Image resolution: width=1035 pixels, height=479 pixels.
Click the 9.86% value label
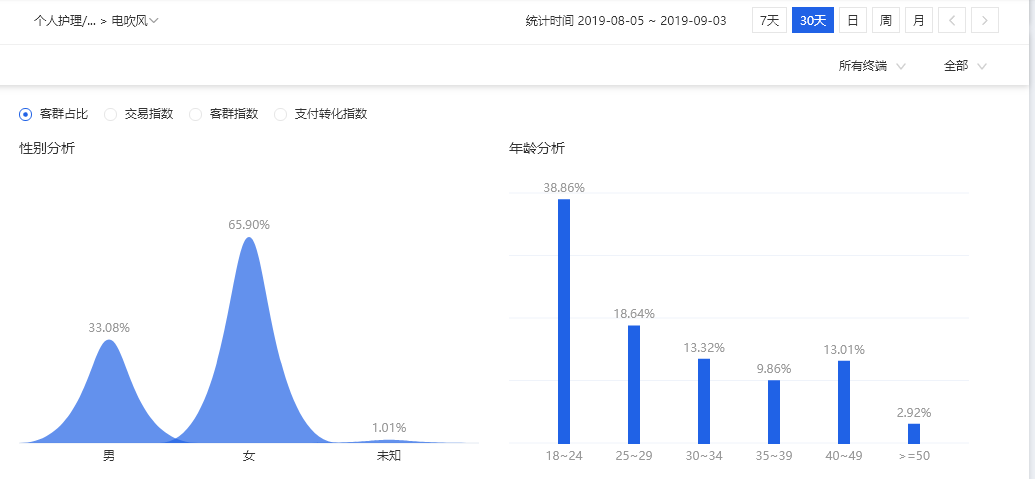pyautogui.click(x=774, y=369)
